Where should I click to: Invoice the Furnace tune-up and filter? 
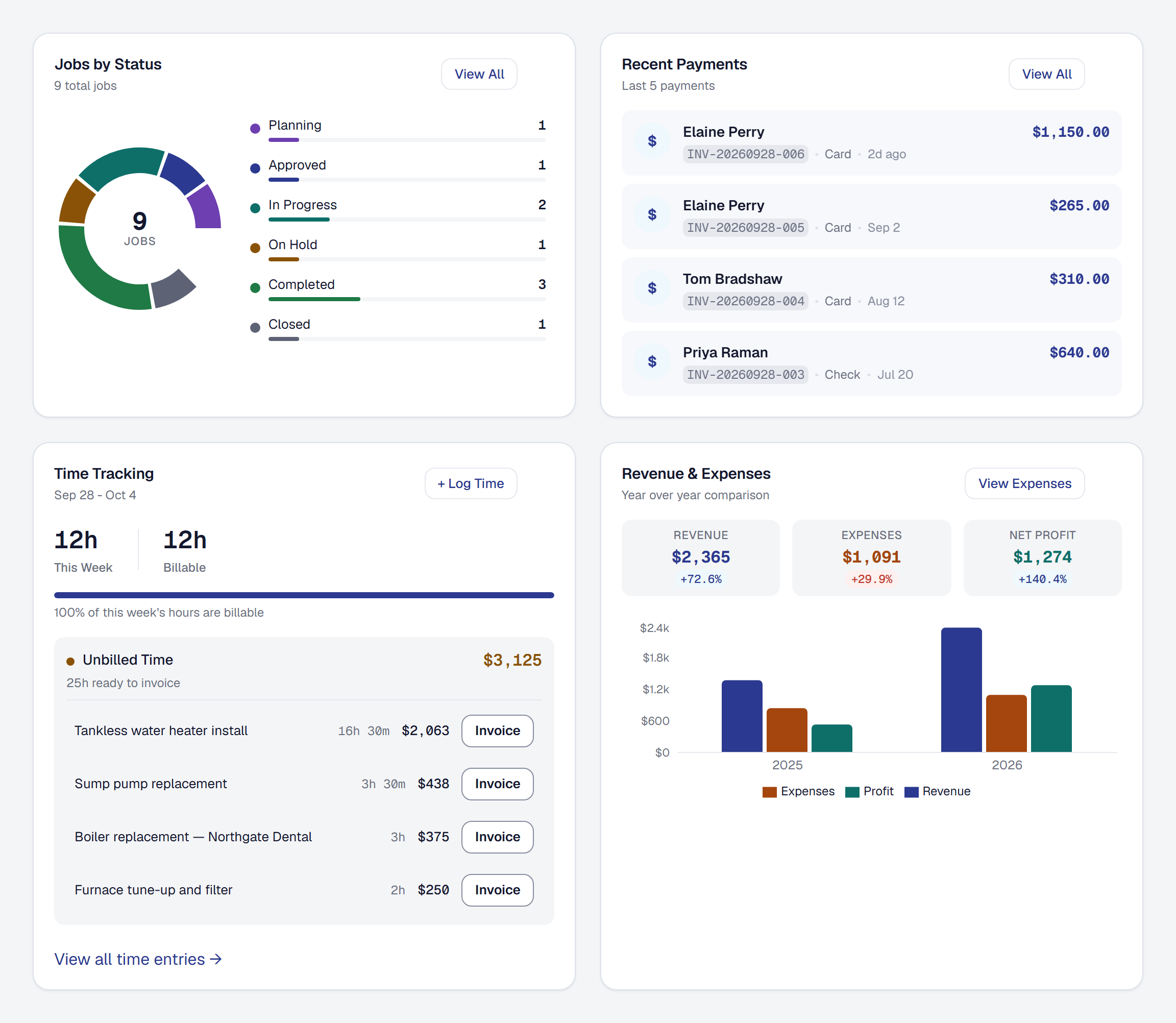[497, 890]
